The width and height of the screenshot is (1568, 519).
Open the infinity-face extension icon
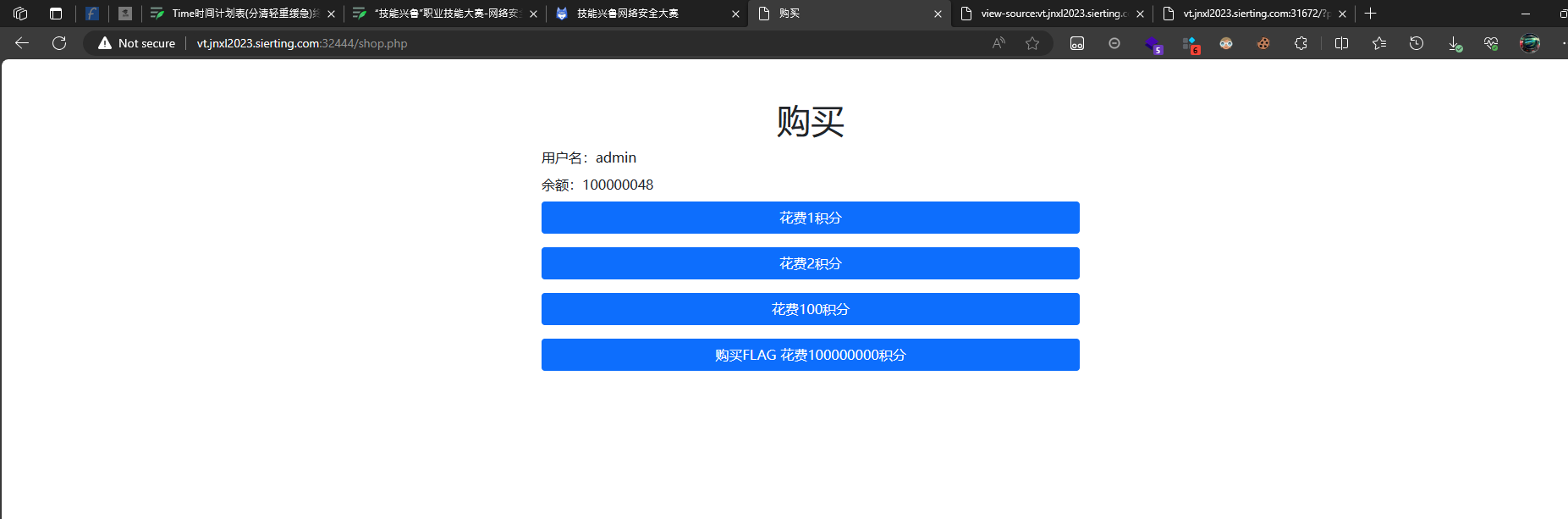(1077, 43)
